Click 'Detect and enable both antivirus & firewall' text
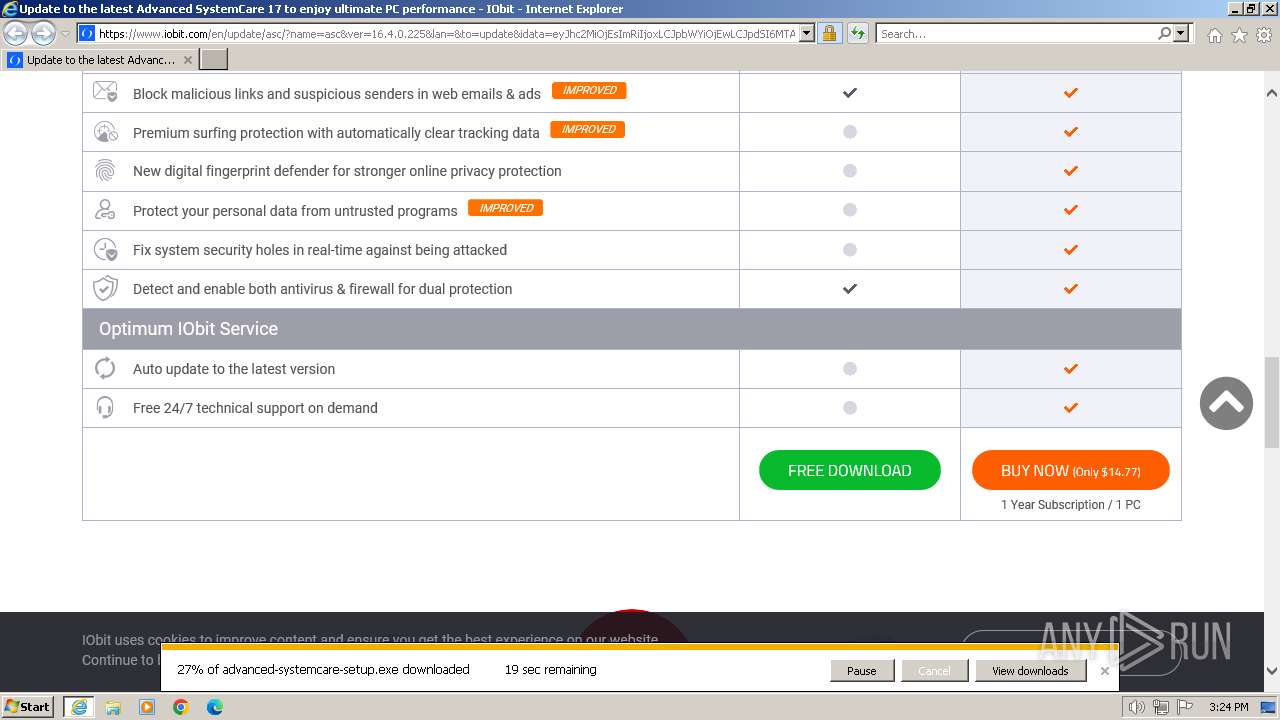This screenshot has width=1280, height=720. [322, 289]
